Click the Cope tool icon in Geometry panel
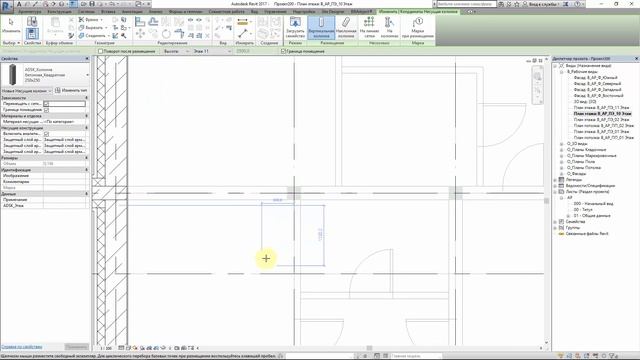The width and height of the screenshot is (640, 360). point(91,20)
